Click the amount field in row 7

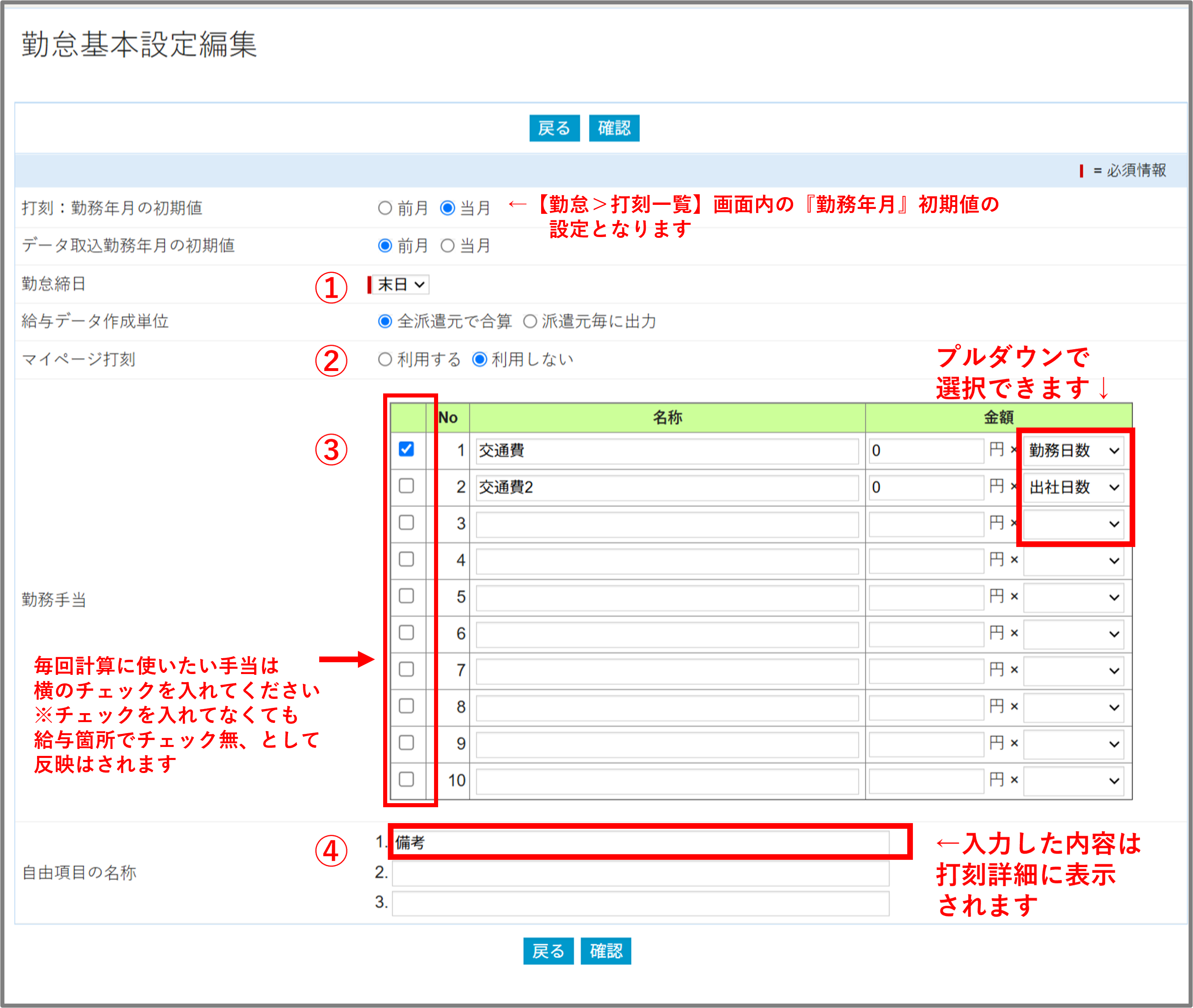point(926,671)
